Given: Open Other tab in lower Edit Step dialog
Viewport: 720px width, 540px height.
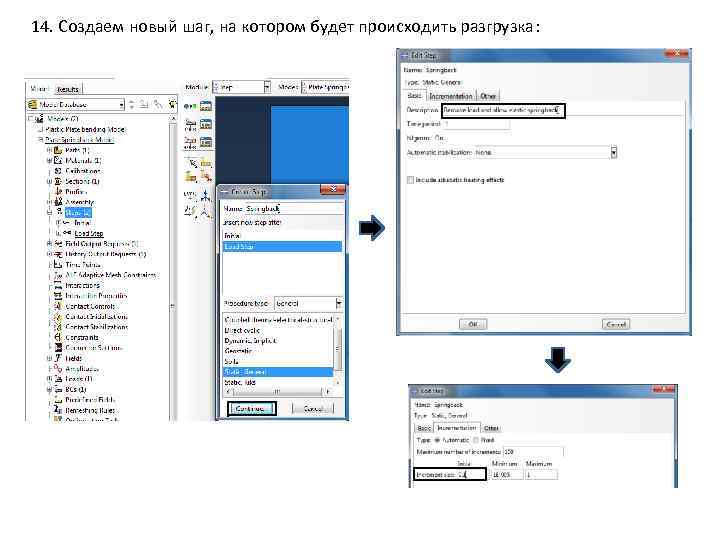Looking at the screenshot, I should tap(491, 428).
